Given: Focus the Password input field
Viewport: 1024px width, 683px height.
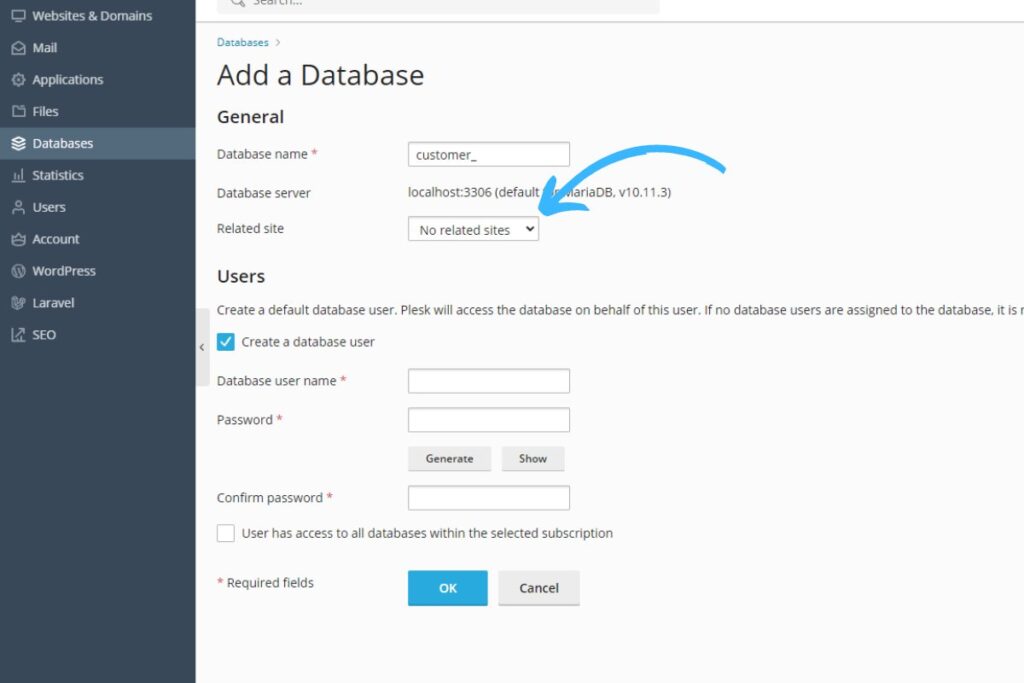Looking at the screenshot, I should (488, 420).
